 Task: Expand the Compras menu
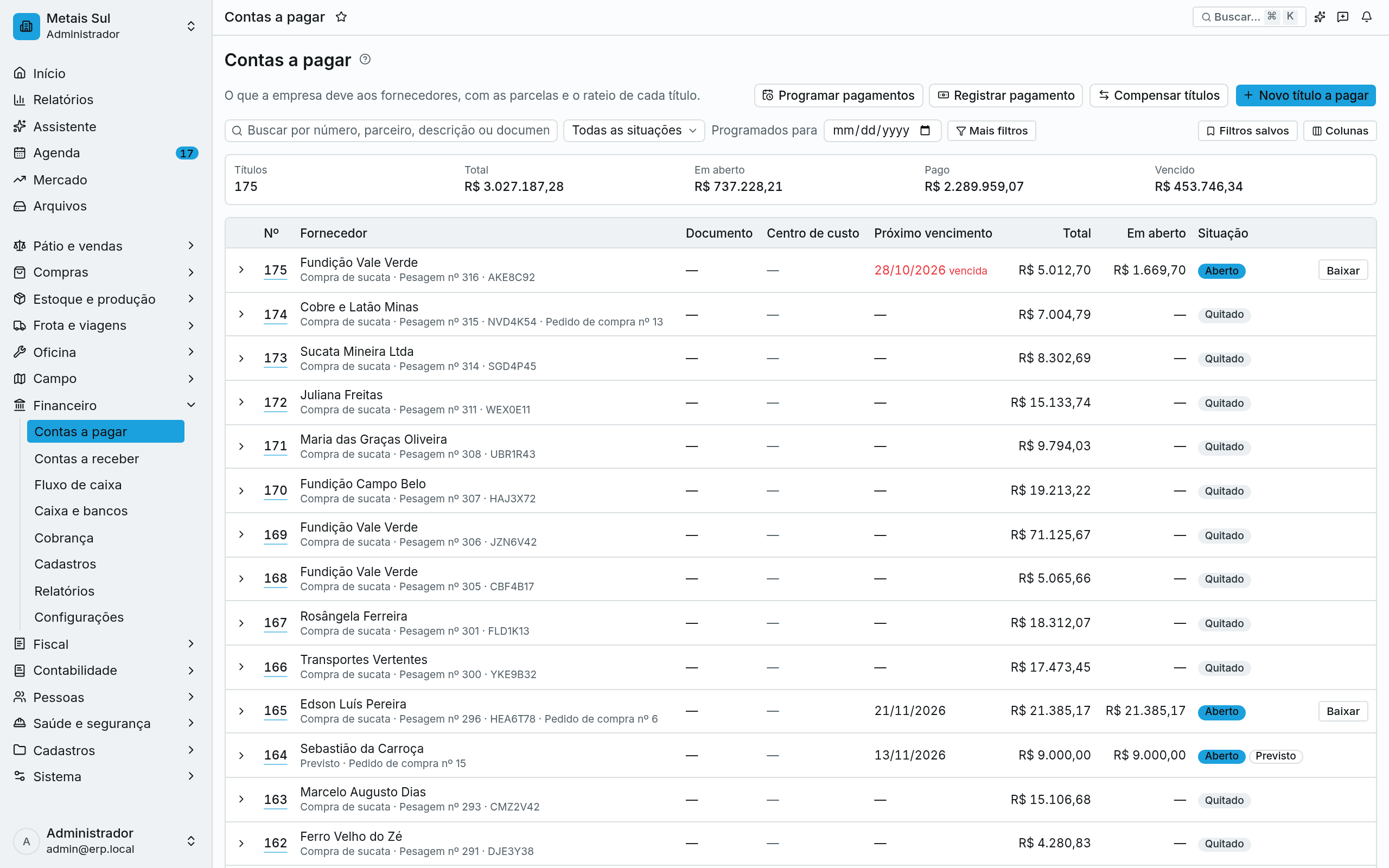106,272
